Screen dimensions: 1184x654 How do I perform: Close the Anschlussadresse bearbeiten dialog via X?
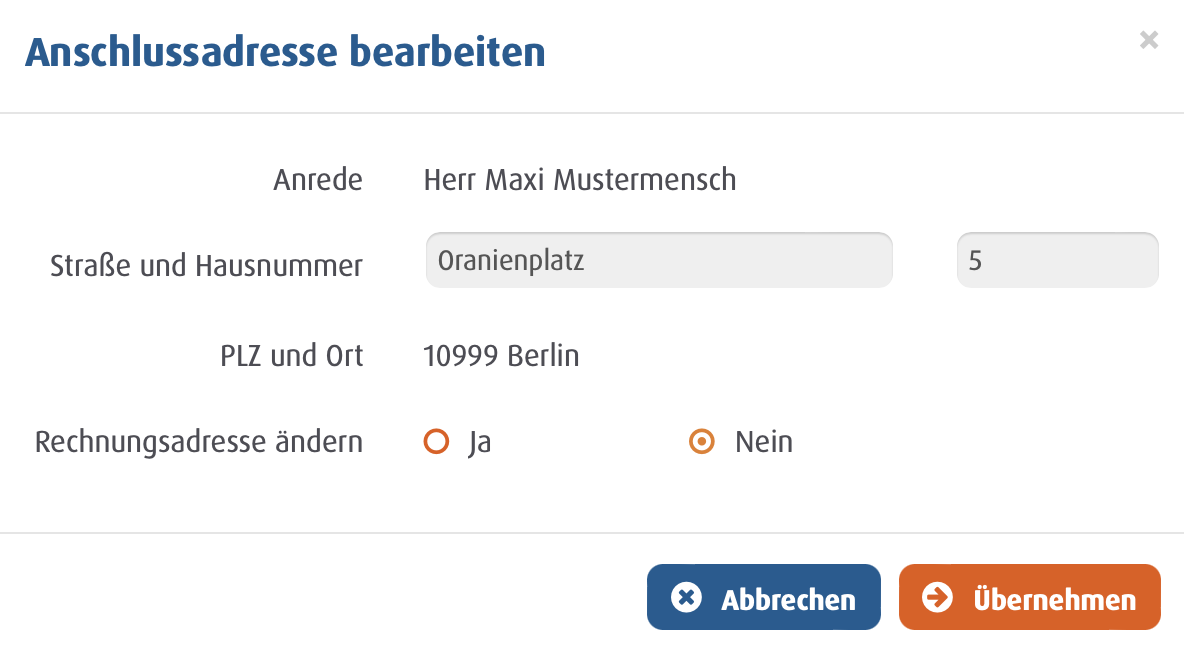1149,40
